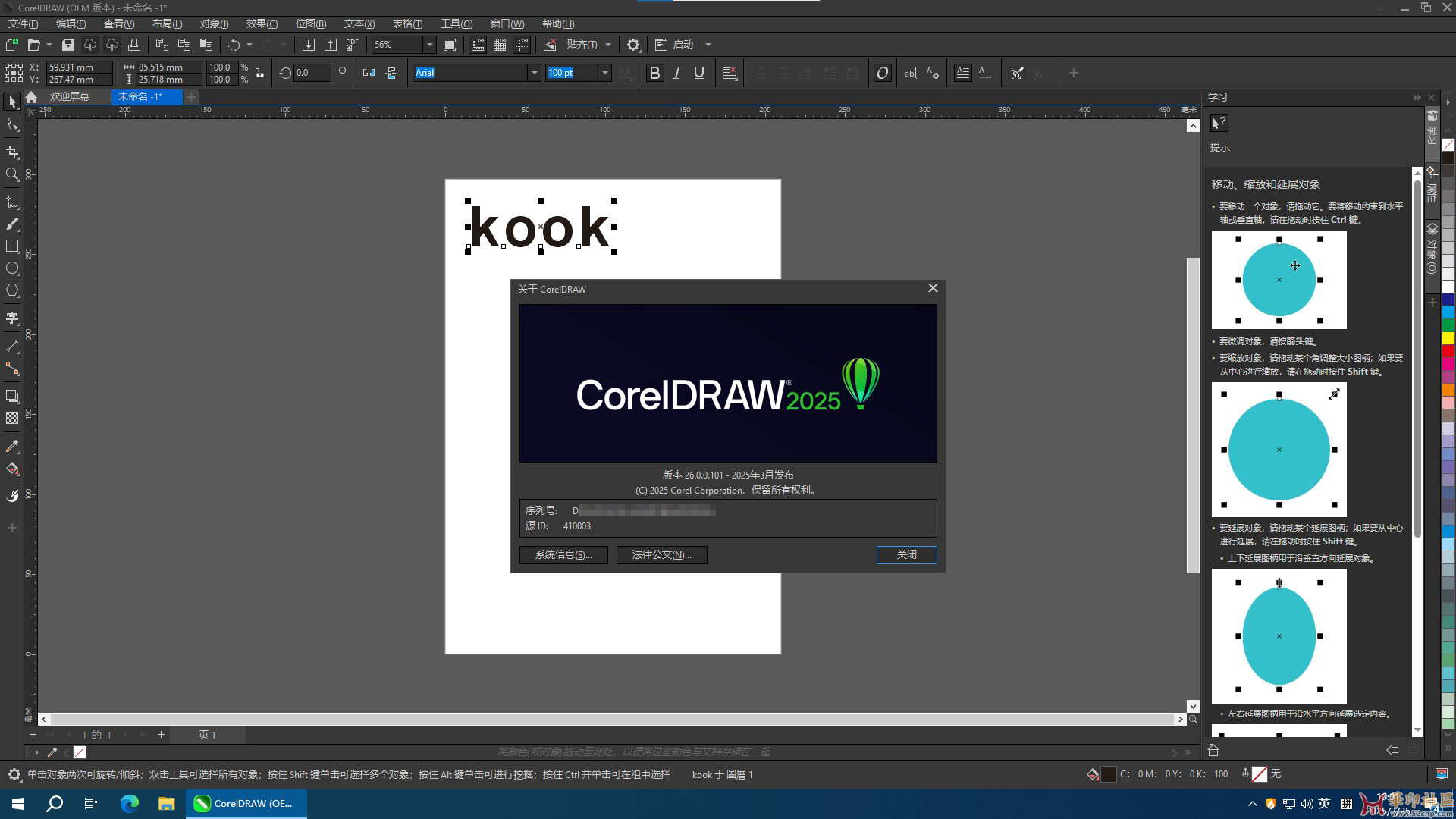Click the New document icon
The image size is (1456, 819).
coord(12,45)
